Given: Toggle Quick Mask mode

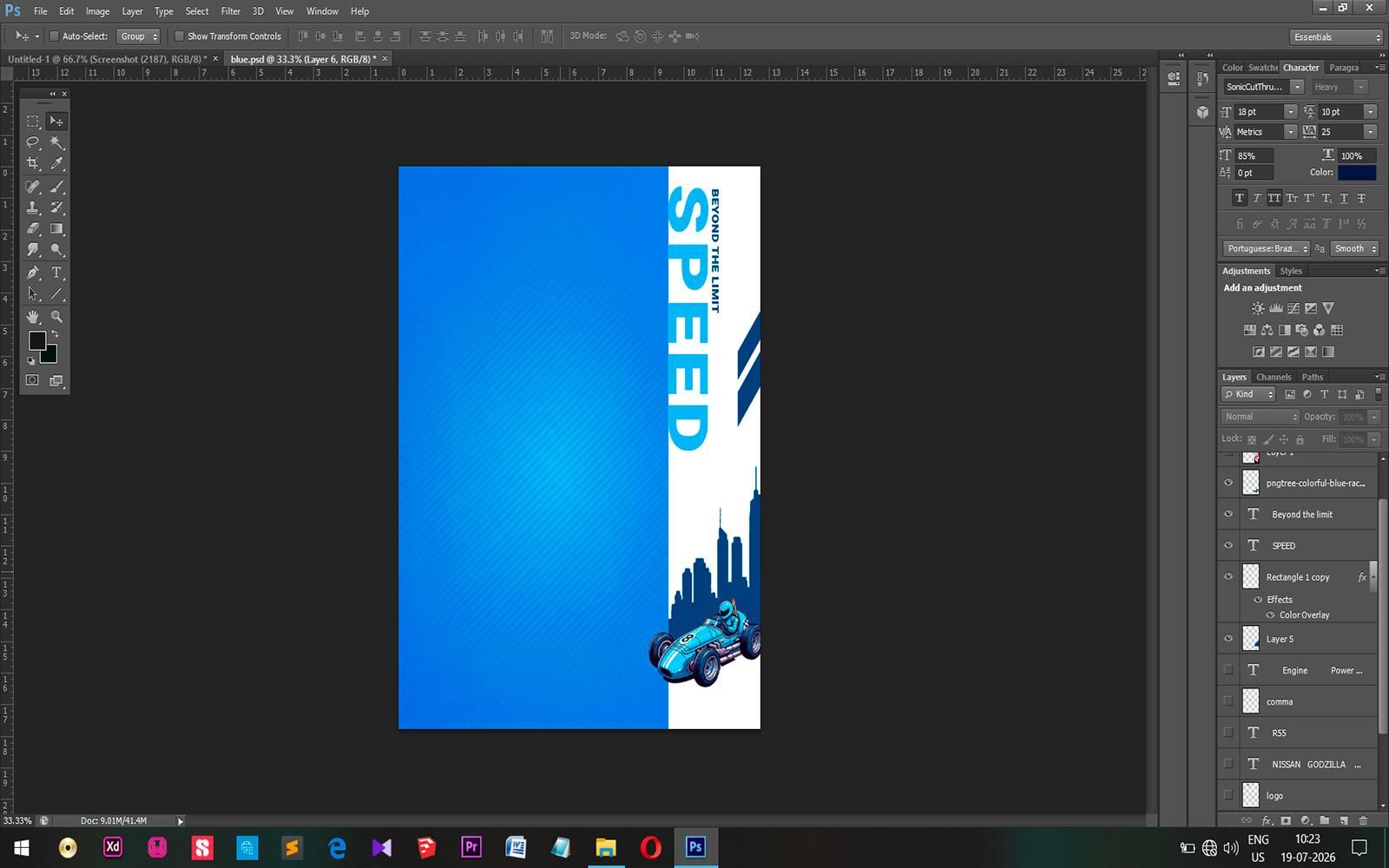Looking at the screenshot, I should pyautogui.click(x=32, y=380).
